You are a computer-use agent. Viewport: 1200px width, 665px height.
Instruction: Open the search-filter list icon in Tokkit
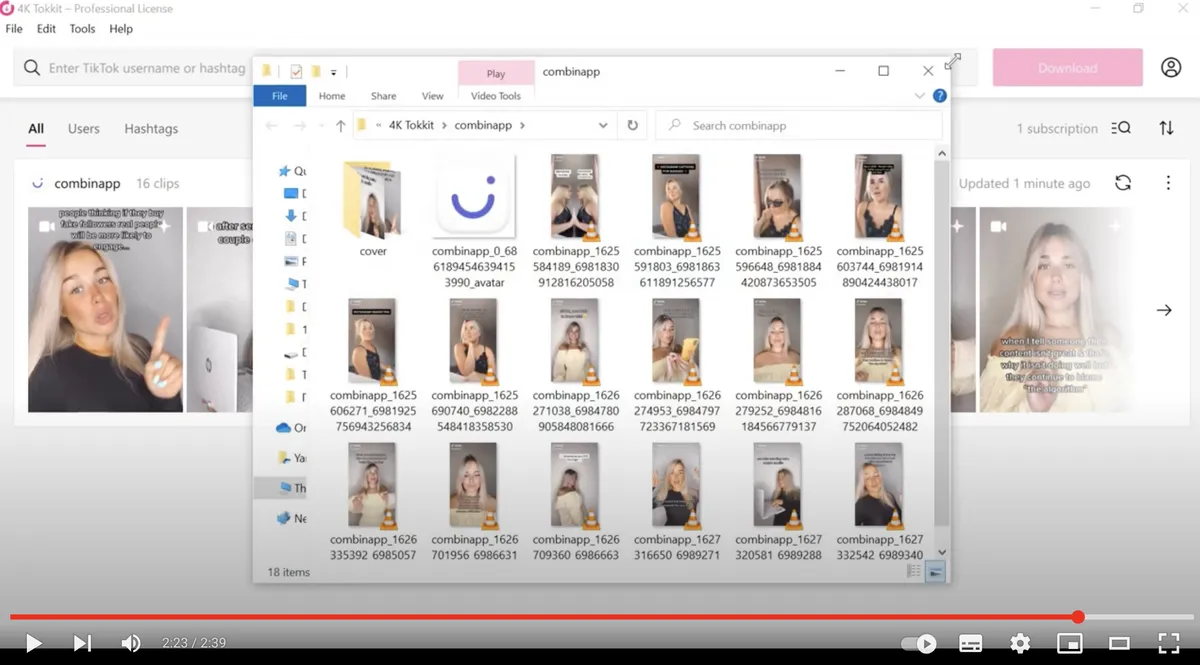click(1121, 128)
